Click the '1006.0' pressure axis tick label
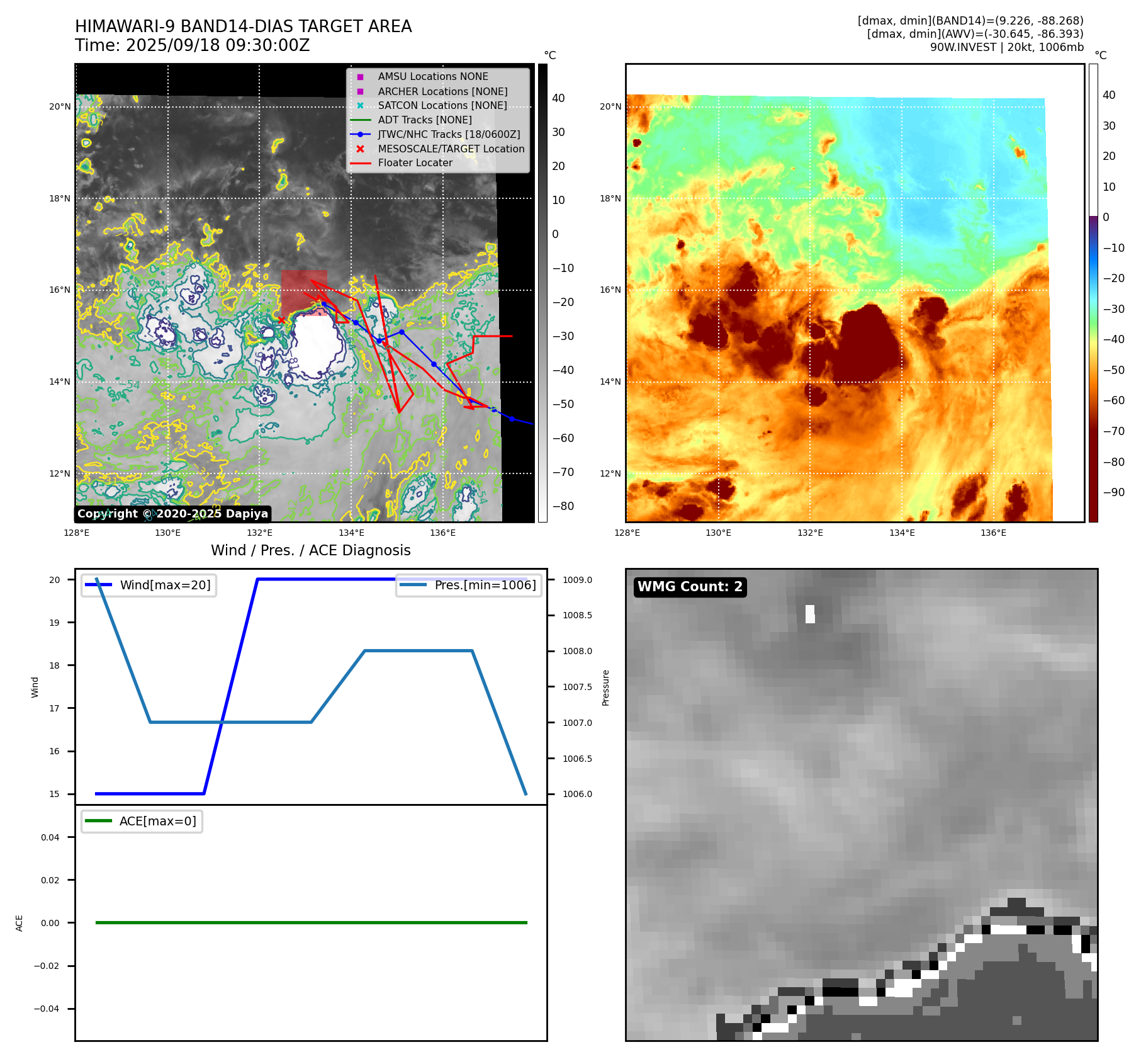The height and width of the screenshot is (1064, 1141). click(577, 794)
